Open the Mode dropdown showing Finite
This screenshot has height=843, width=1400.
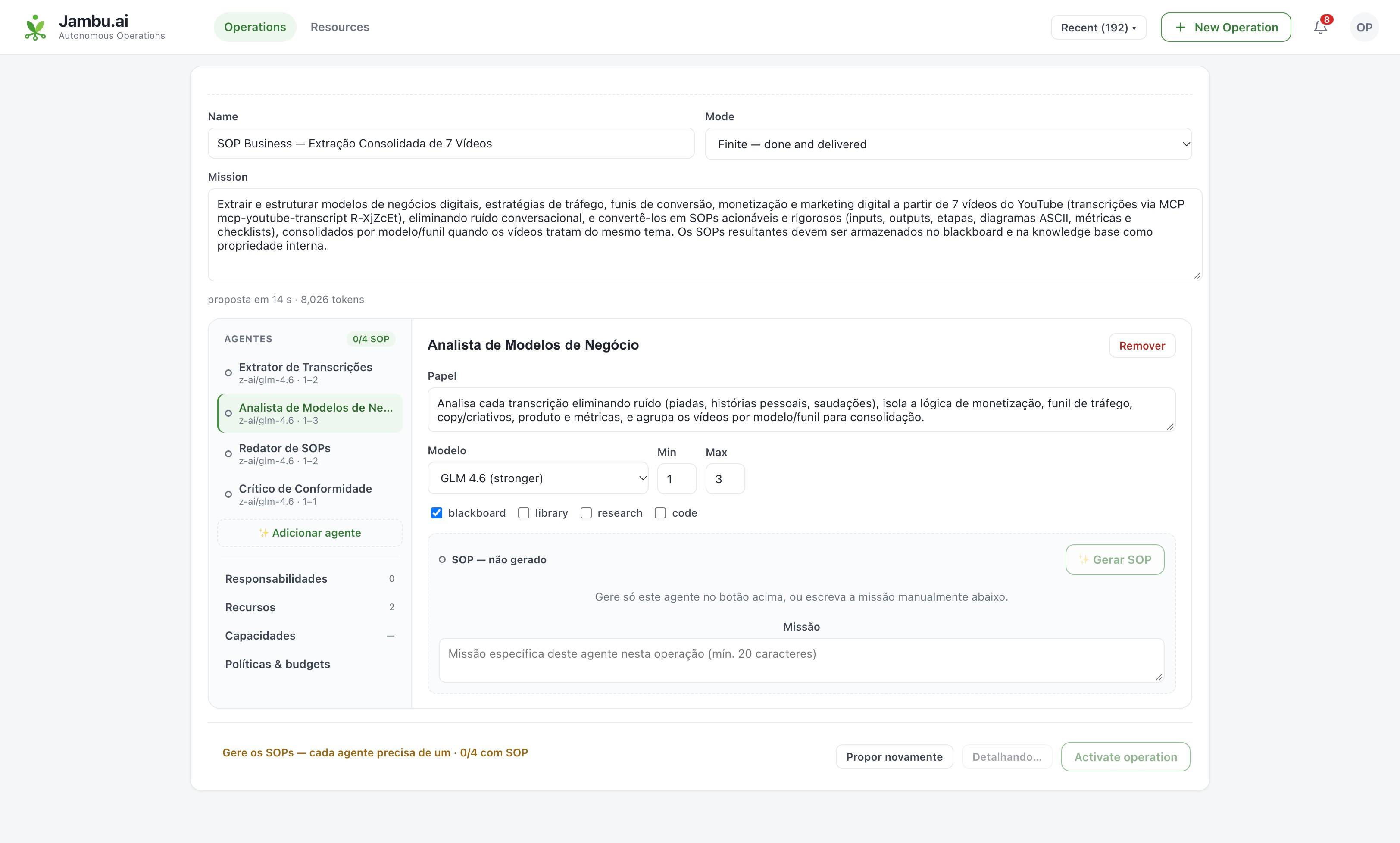(x=948, y=144)
